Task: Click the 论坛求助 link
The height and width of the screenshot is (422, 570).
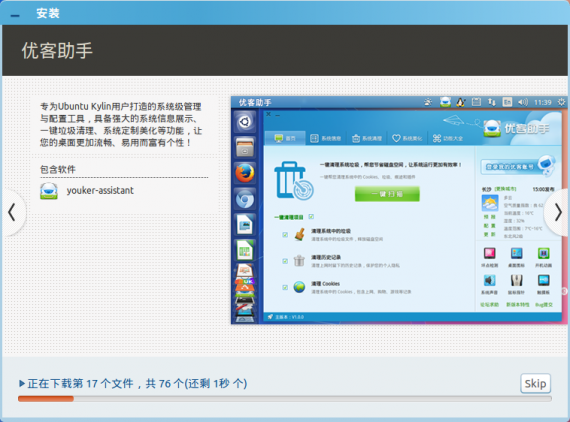Action: [x=489, y=305]
